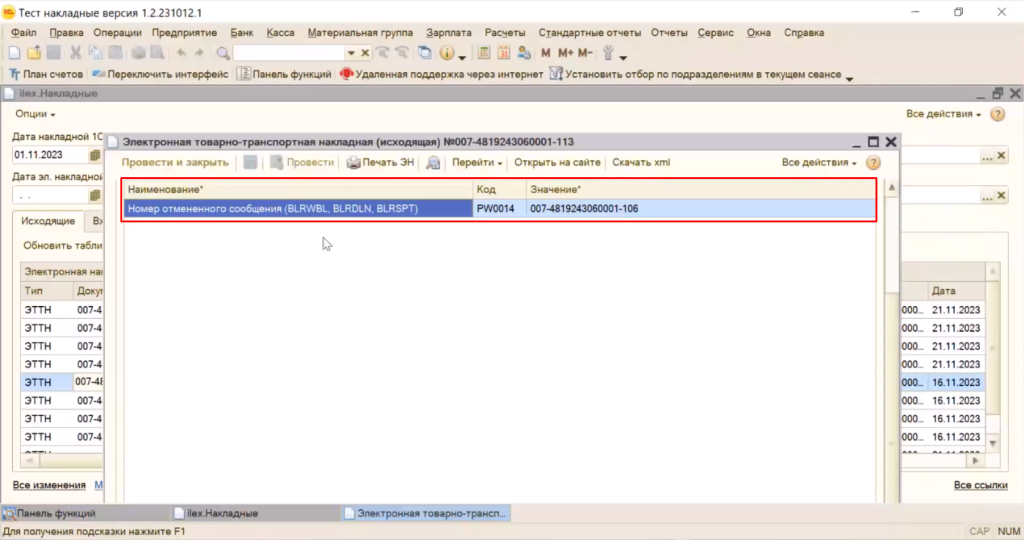
Task: Click the Скачать xml button
Action: (641, 162)
